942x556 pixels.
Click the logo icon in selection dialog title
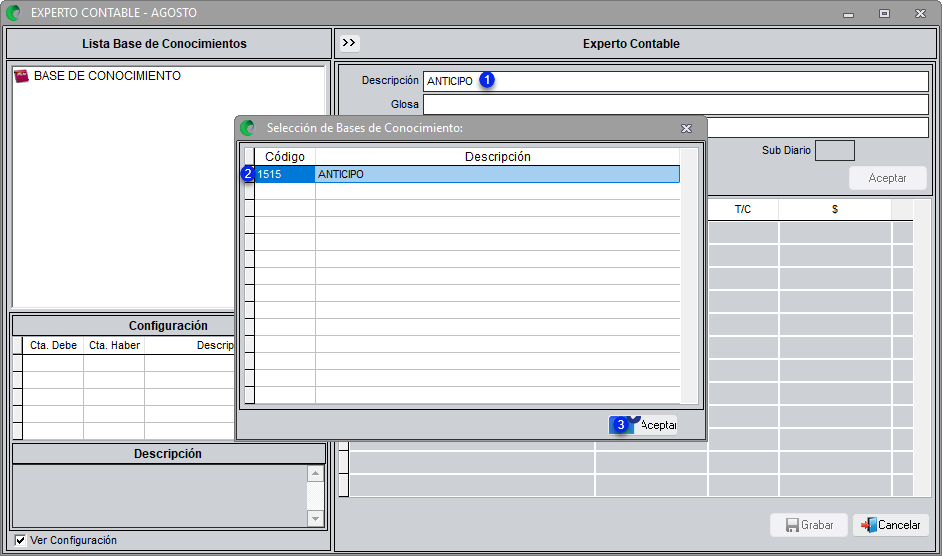click(x=248, y=128)
